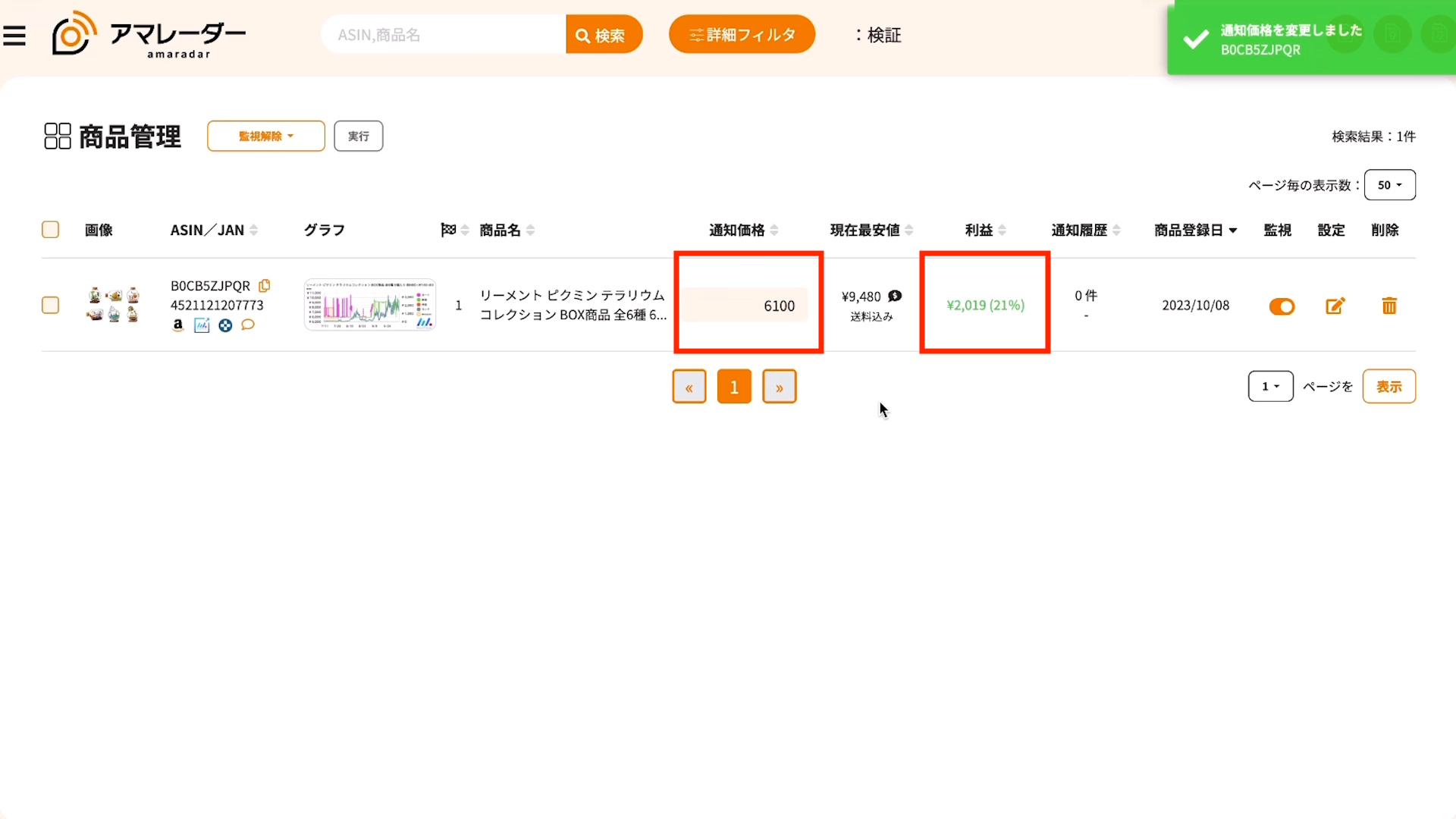Click the coin icon next to ¥9,480

(x=895, y=296)
